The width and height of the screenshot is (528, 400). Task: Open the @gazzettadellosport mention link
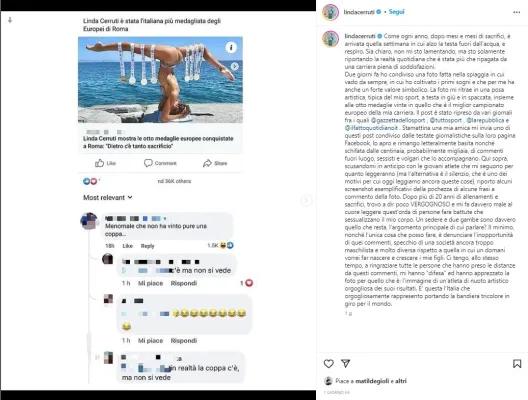[x=398, y=120]
